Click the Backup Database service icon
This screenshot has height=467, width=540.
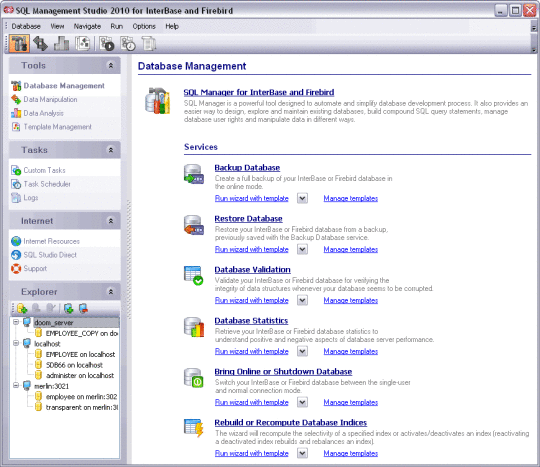pos(194,174)
